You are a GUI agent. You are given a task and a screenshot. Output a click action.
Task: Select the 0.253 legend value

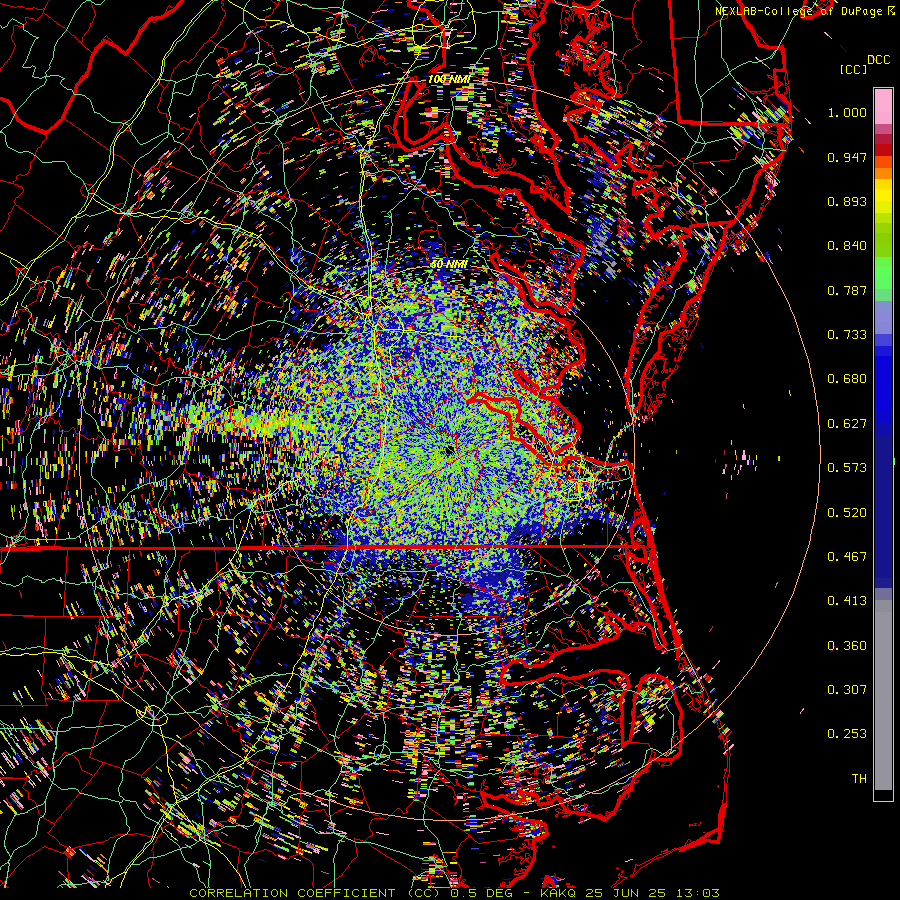pyautogui.click(x=847, y=734)
